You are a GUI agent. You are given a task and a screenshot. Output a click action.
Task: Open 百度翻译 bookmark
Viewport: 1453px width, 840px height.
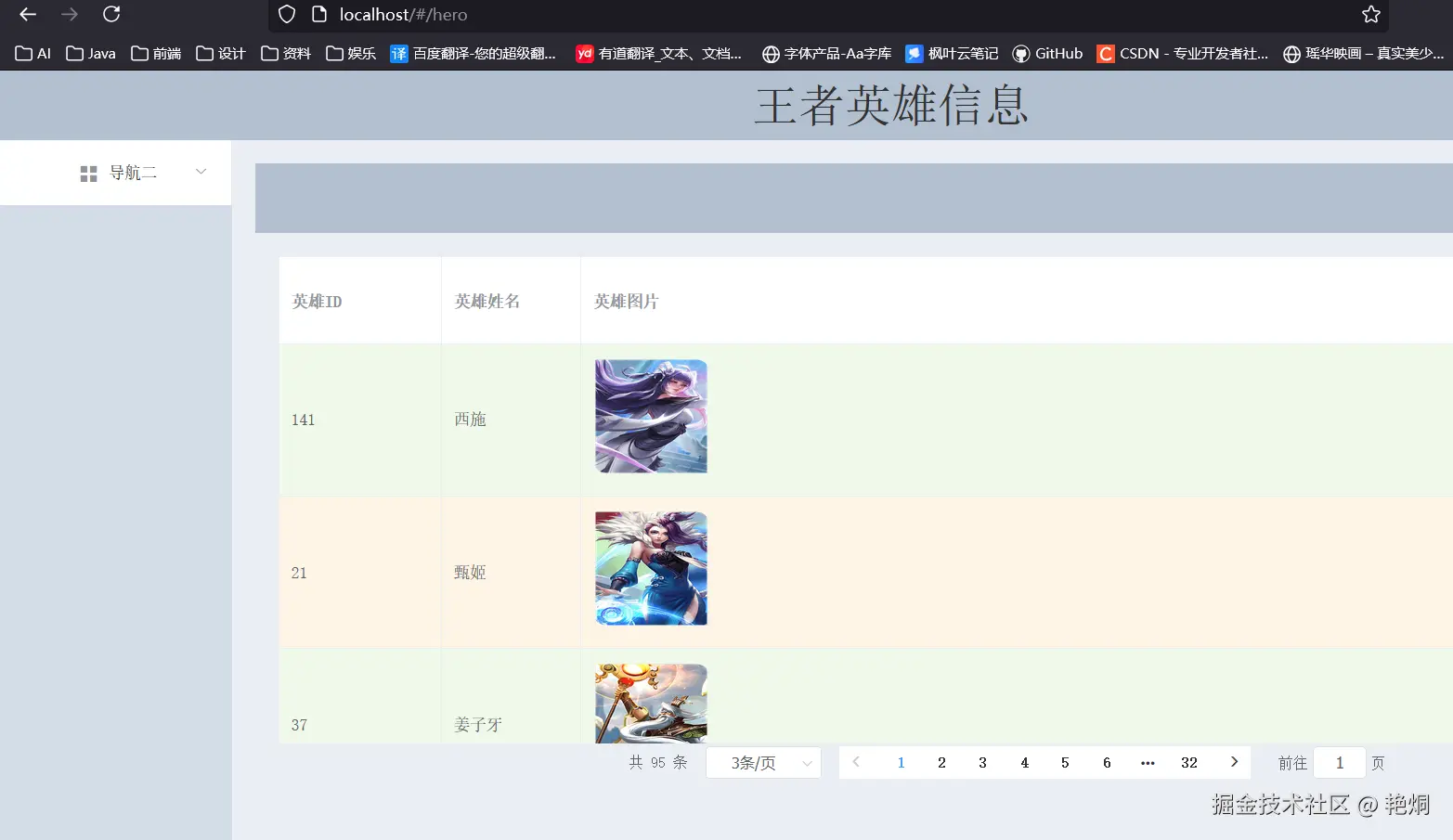click(x=474, y=54)
